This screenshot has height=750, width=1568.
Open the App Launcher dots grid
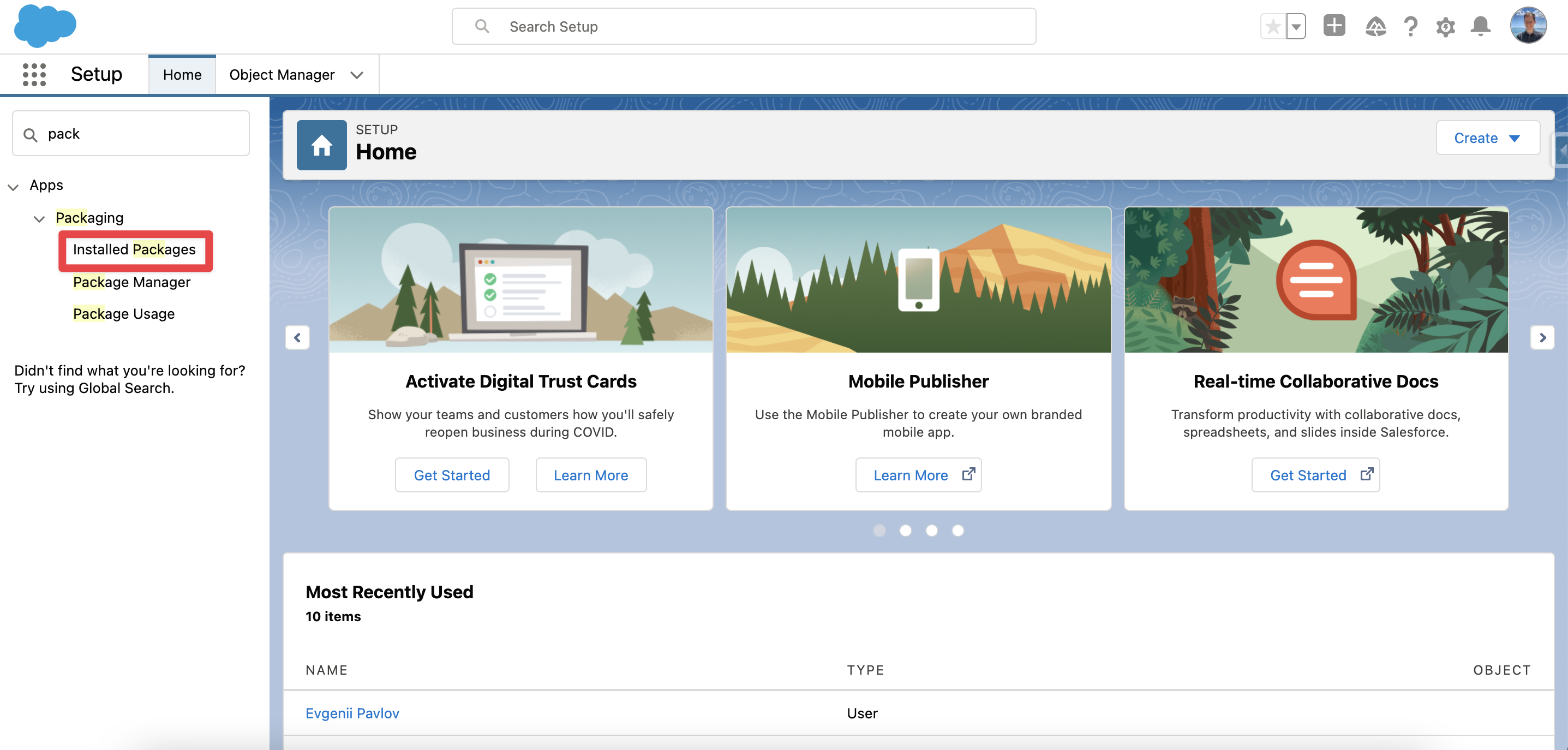pos(34,74)
